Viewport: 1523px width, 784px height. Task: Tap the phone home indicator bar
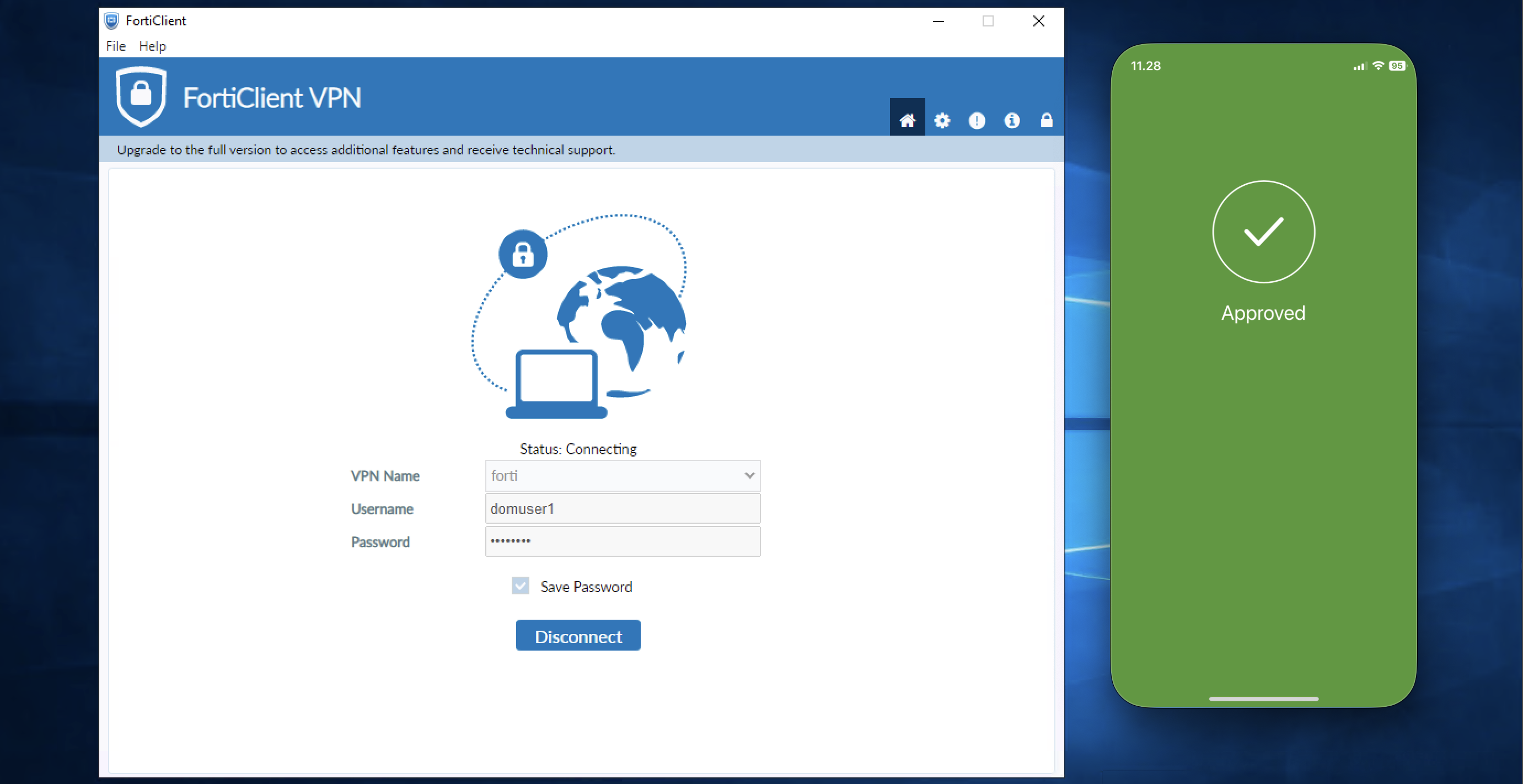1263,699
